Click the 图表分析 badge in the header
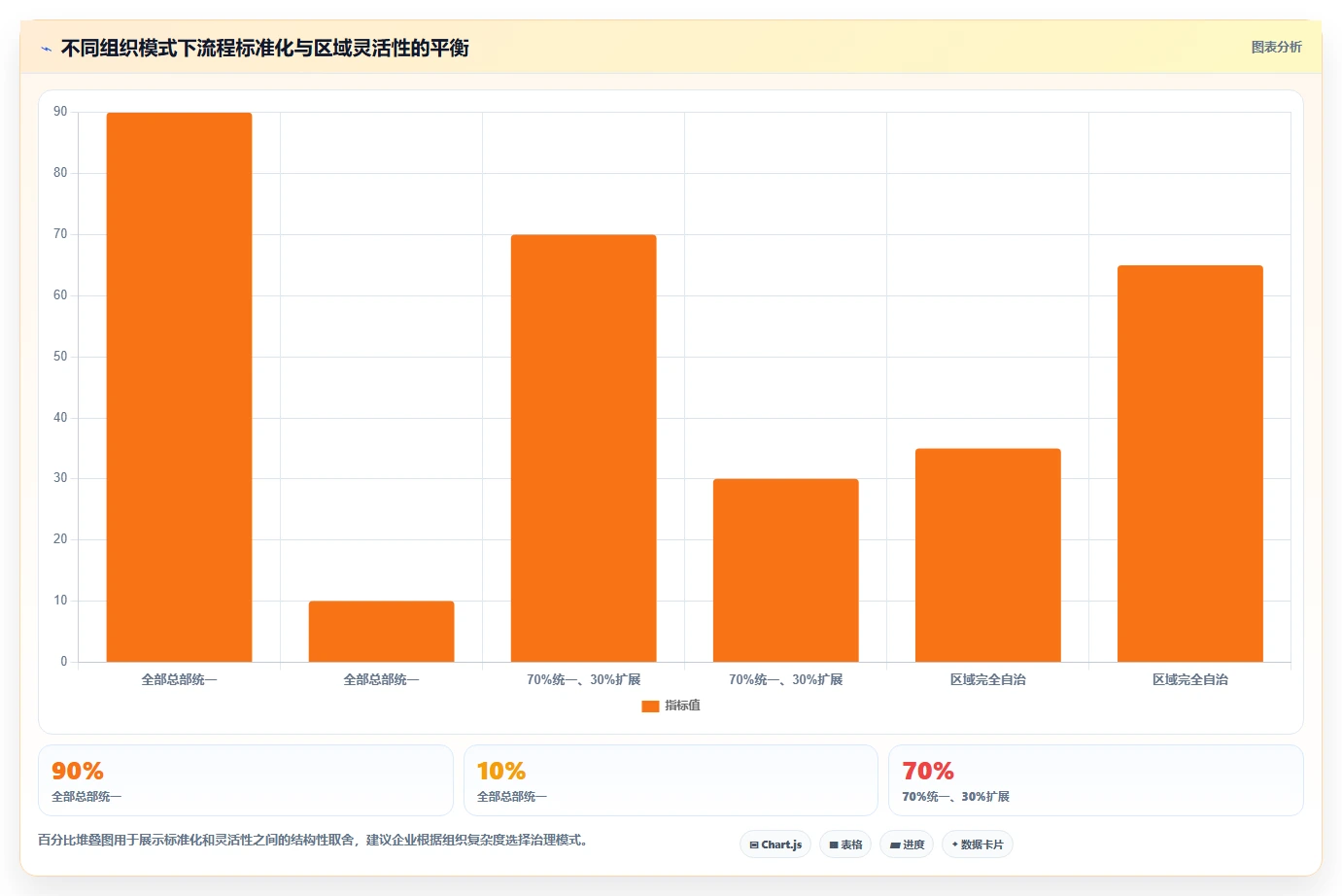The image size is (1342, 896). click(1276, 47)
